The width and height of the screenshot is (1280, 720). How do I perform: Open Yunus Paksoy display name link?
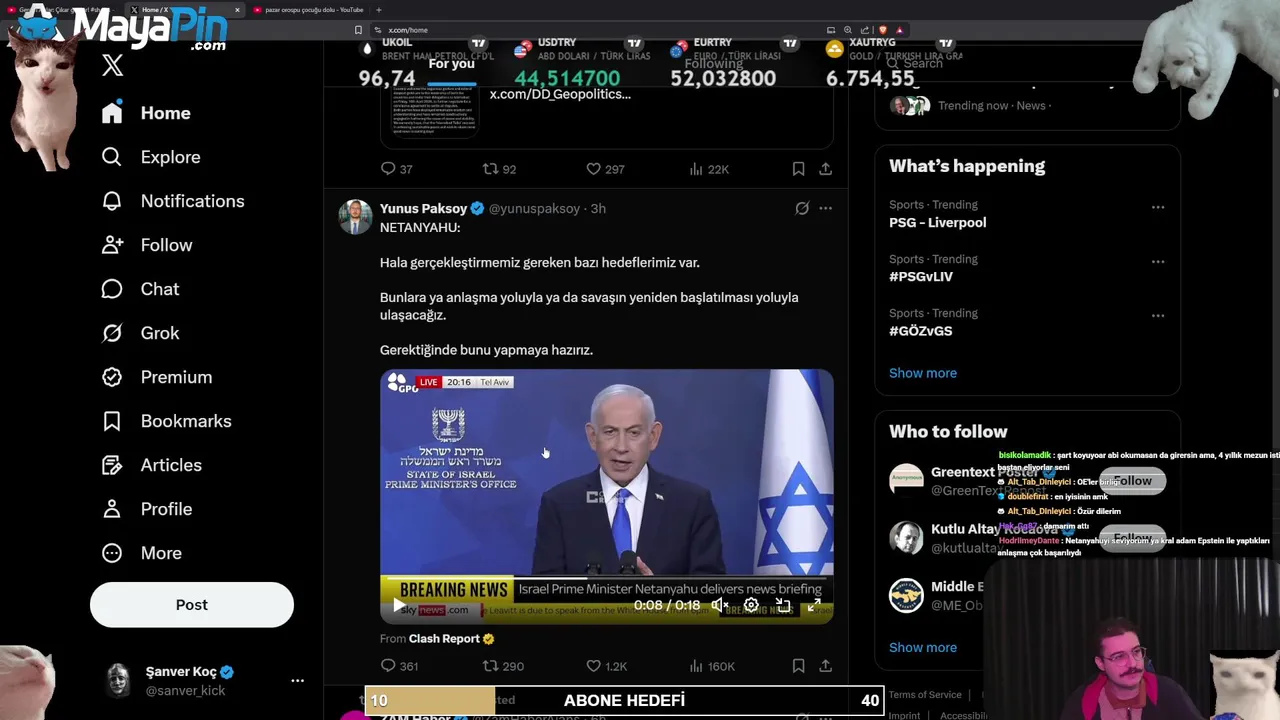423,208
